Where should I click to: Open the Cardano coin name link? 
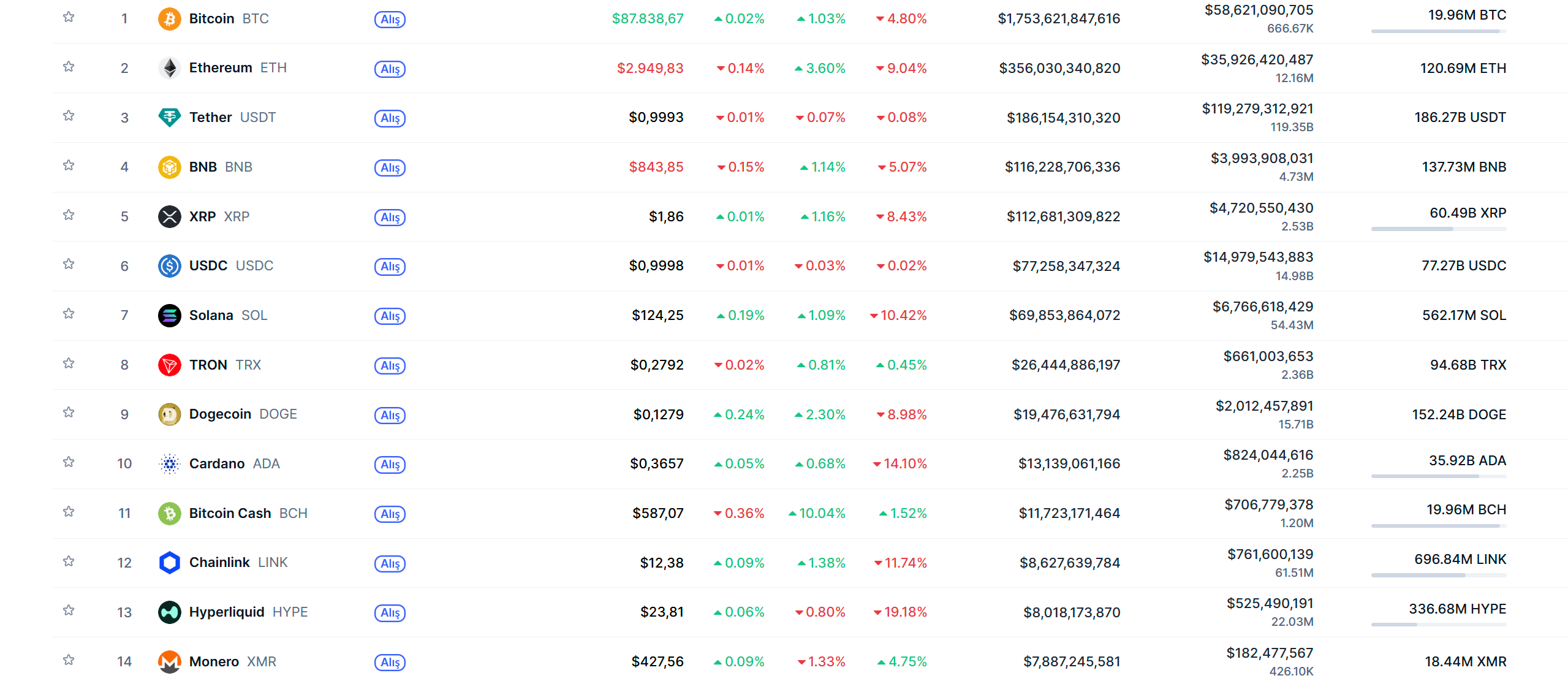(x=217, y=463)
